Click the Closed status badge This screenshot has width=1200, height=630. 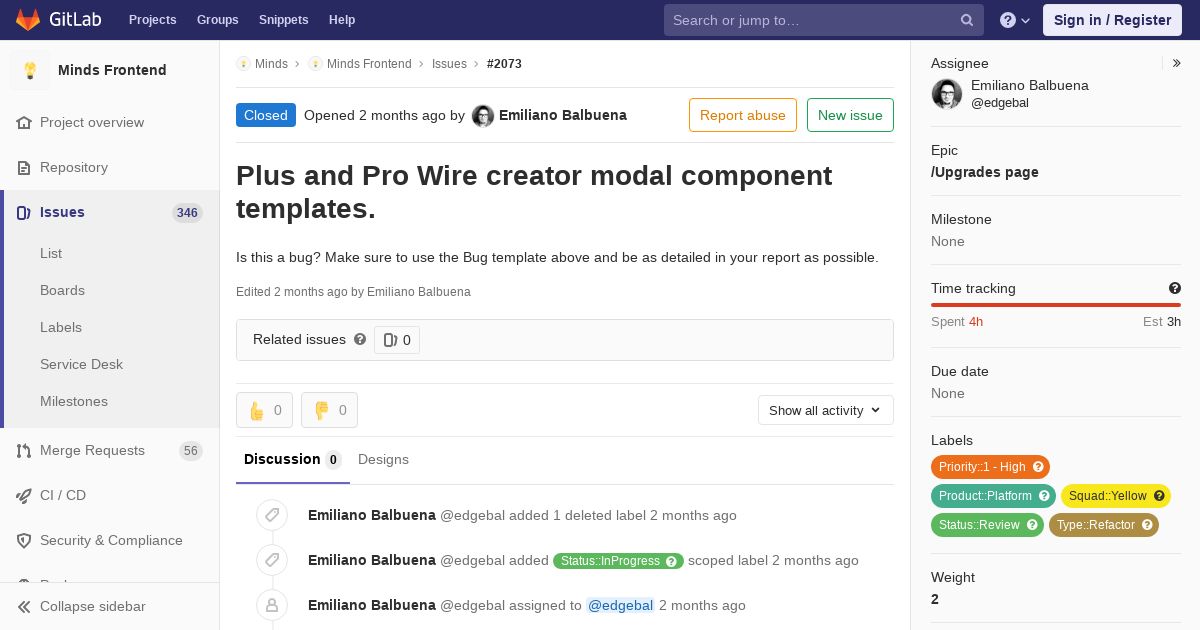coord(266,115)
